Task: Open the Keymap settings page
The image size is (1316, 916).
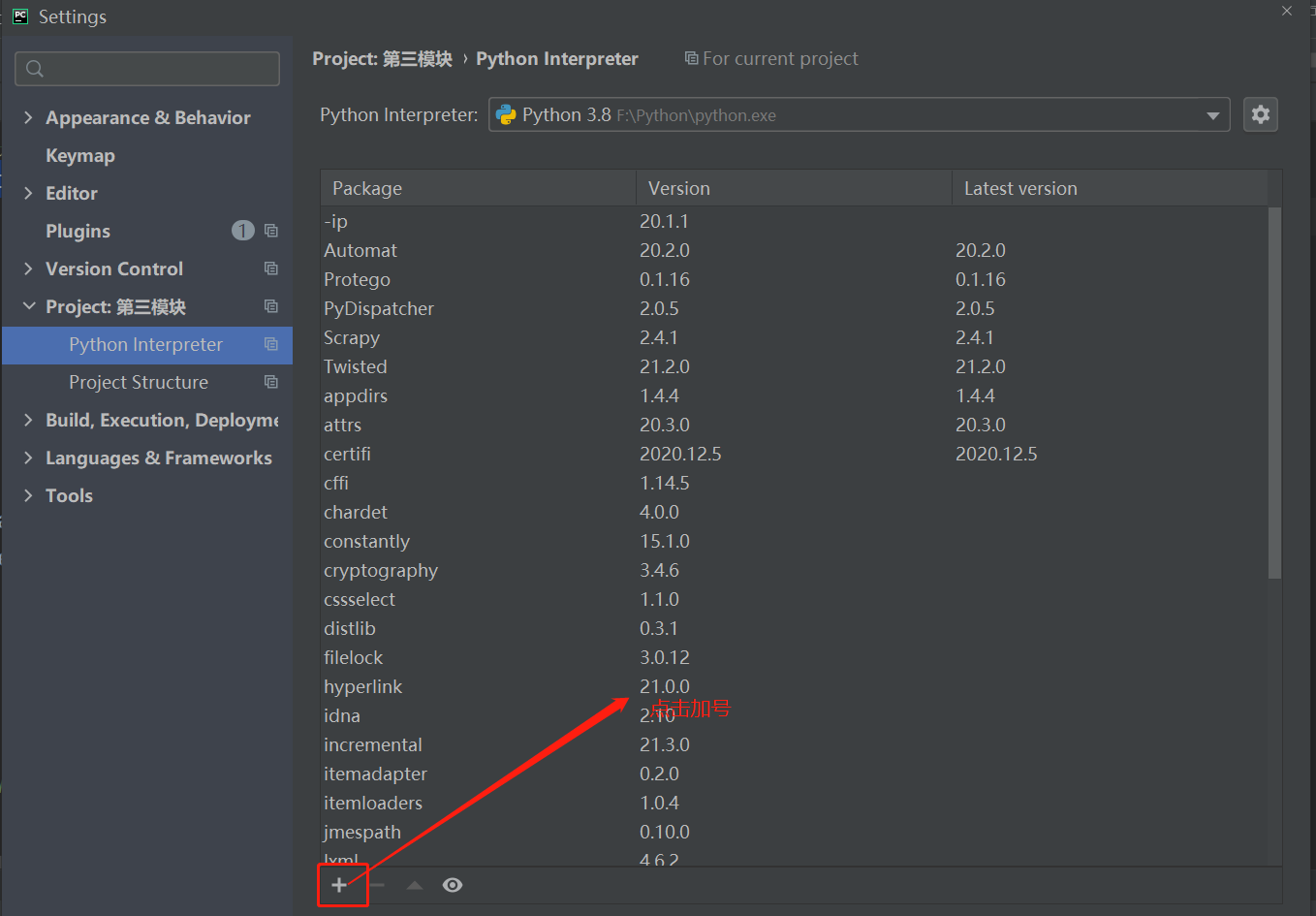Action: (80, 155)
